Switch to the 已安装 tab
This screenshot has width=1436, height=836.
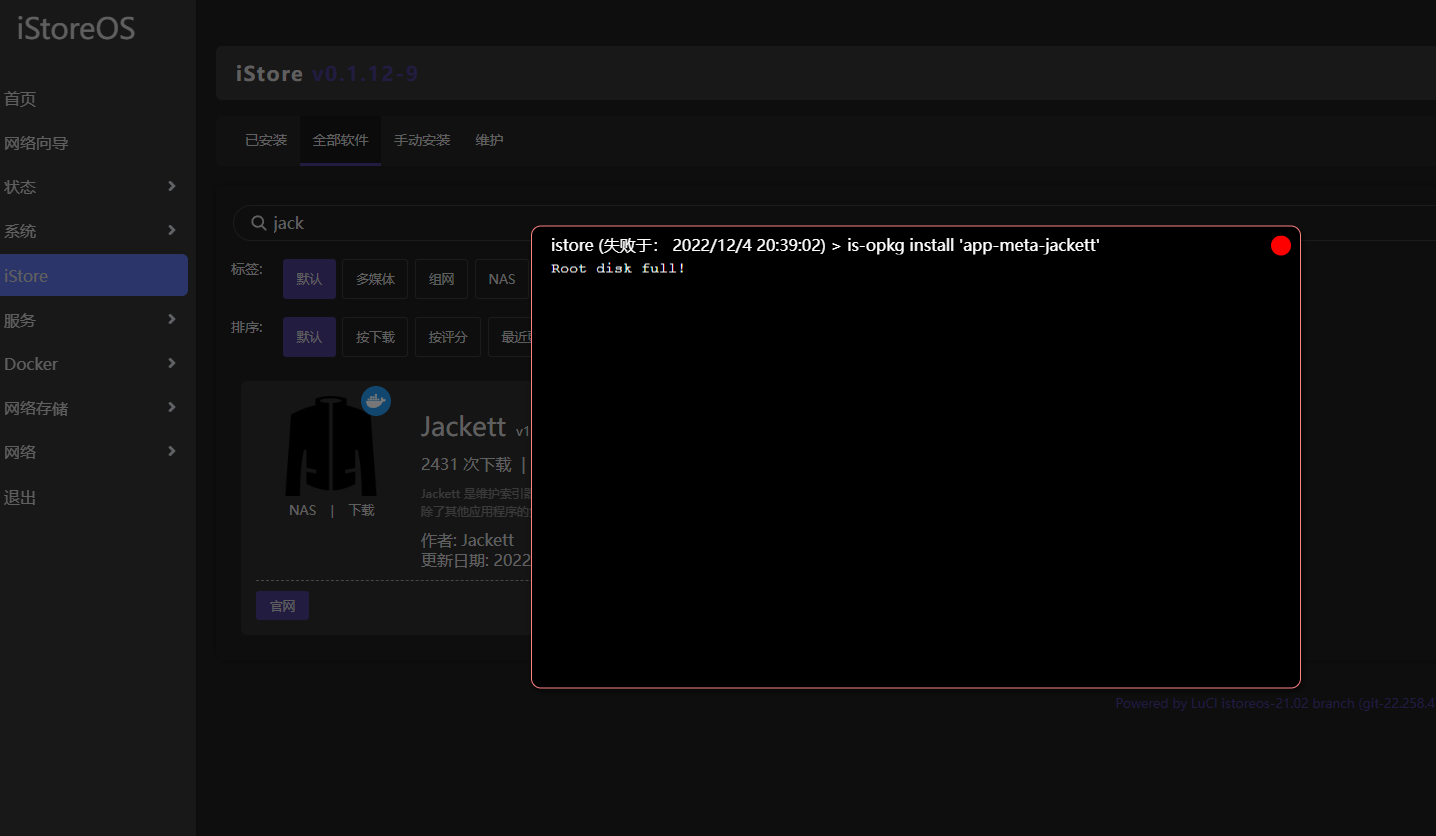pyautogui.click(x=265, y=140)
